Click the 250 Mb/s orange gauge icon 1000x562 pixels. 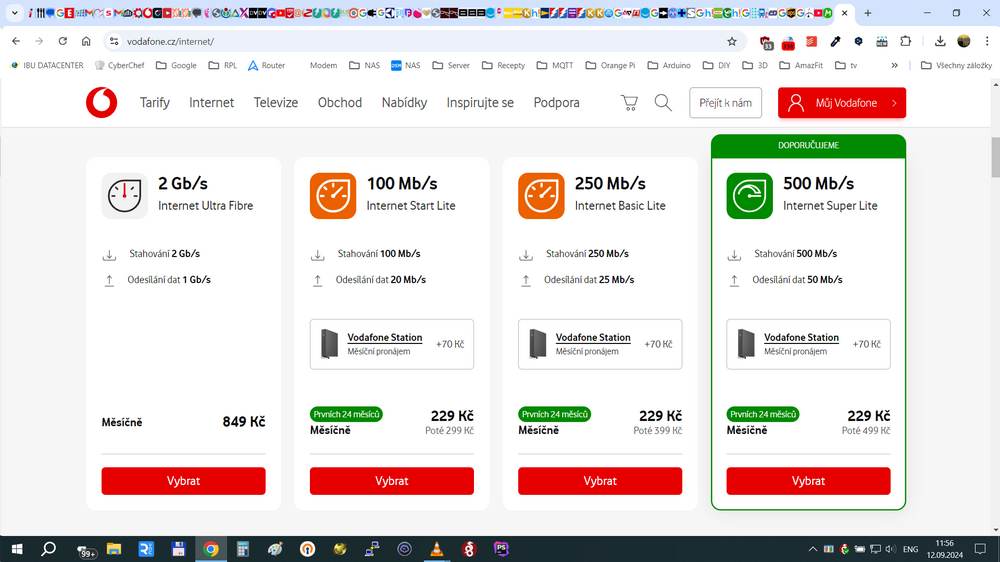point(541,196)
